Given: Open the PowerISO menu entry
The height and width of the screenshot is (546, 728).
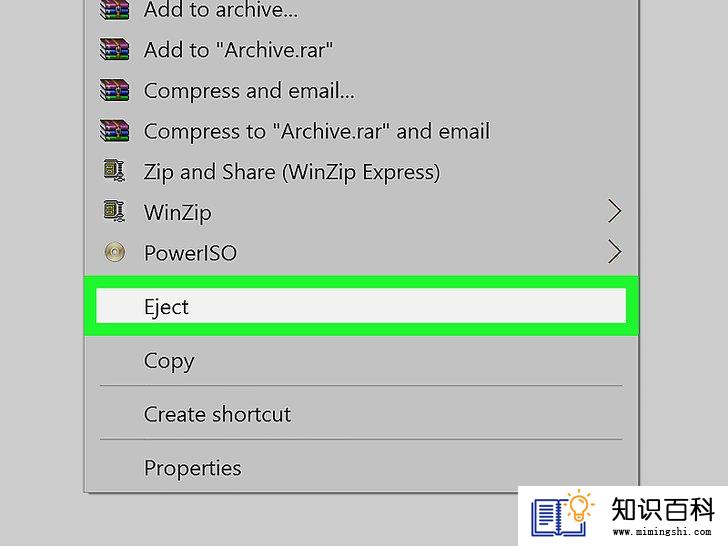Looking at the screenshot, I should [190, 254].
